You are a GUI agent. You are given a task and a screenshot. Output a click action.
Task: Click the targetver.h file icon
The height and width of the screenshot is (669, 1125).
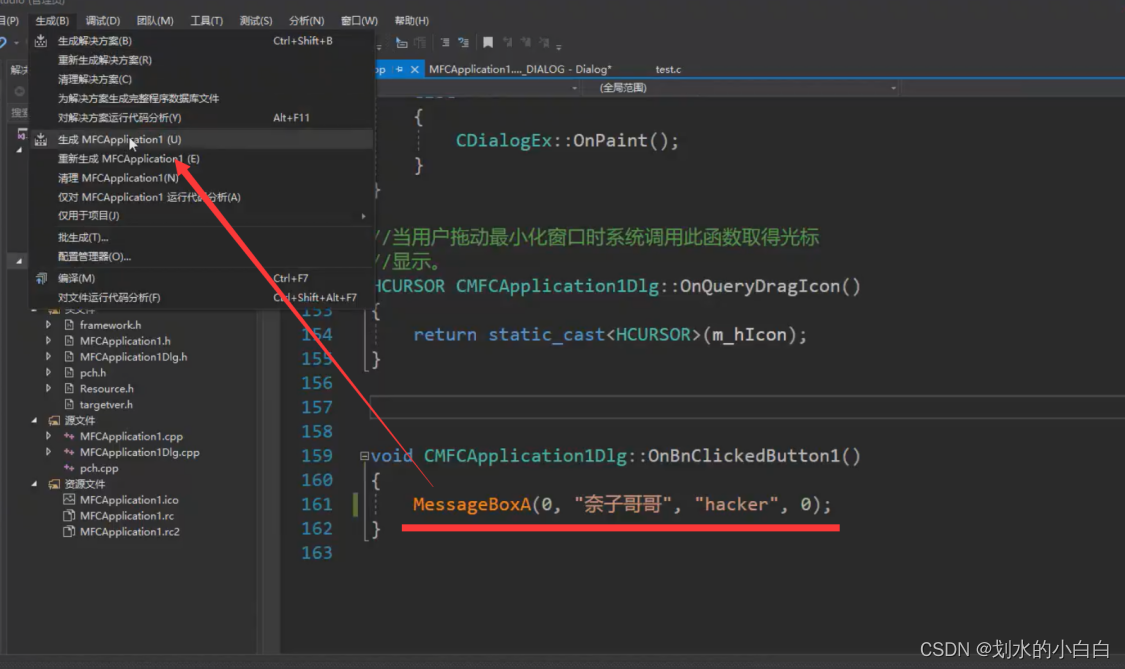(69, 404)
